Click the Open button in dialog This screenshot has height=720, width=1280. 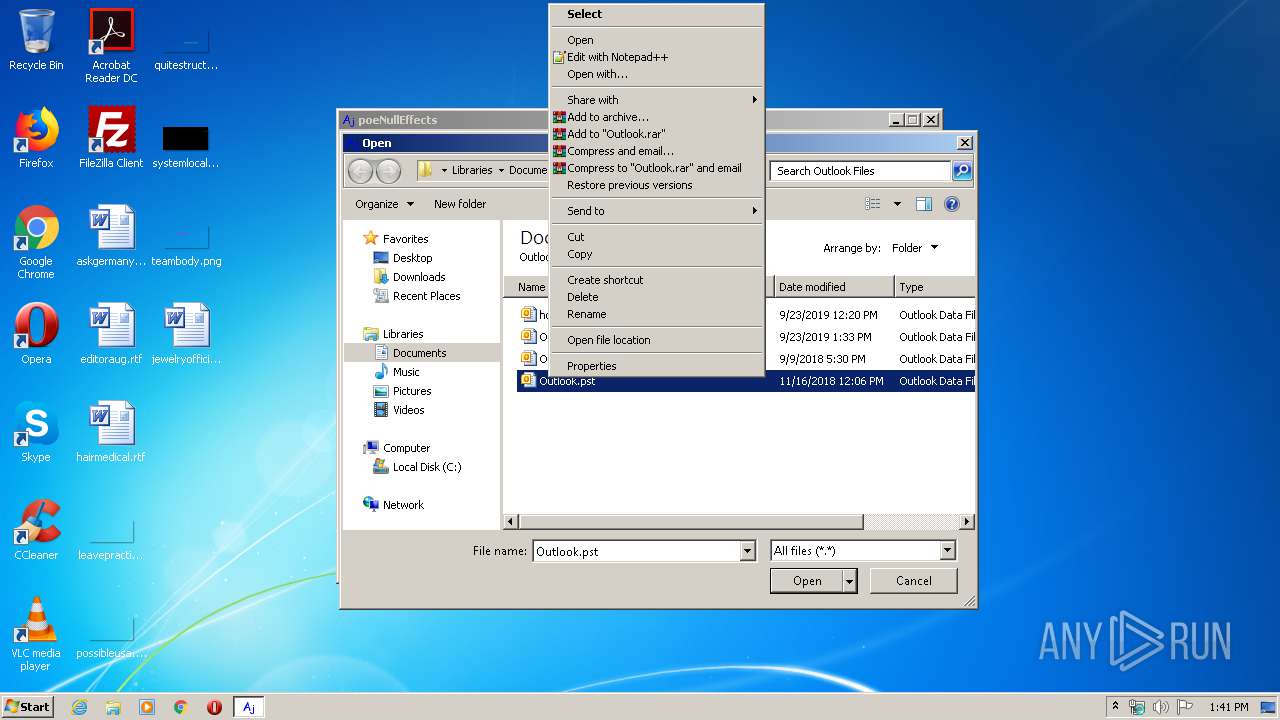tap(807, 581)
